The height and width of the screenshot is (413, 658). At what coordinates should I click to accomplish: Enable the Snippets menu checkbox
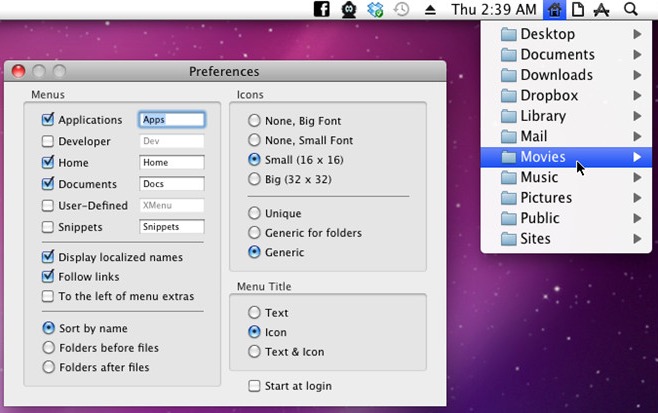point(48,227)
